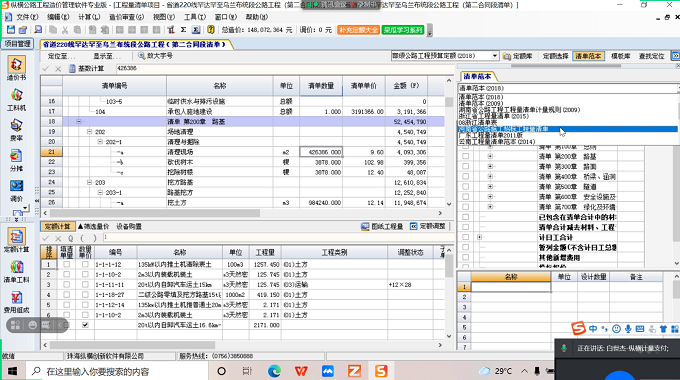Click the Sogou input method S icon

578,328
